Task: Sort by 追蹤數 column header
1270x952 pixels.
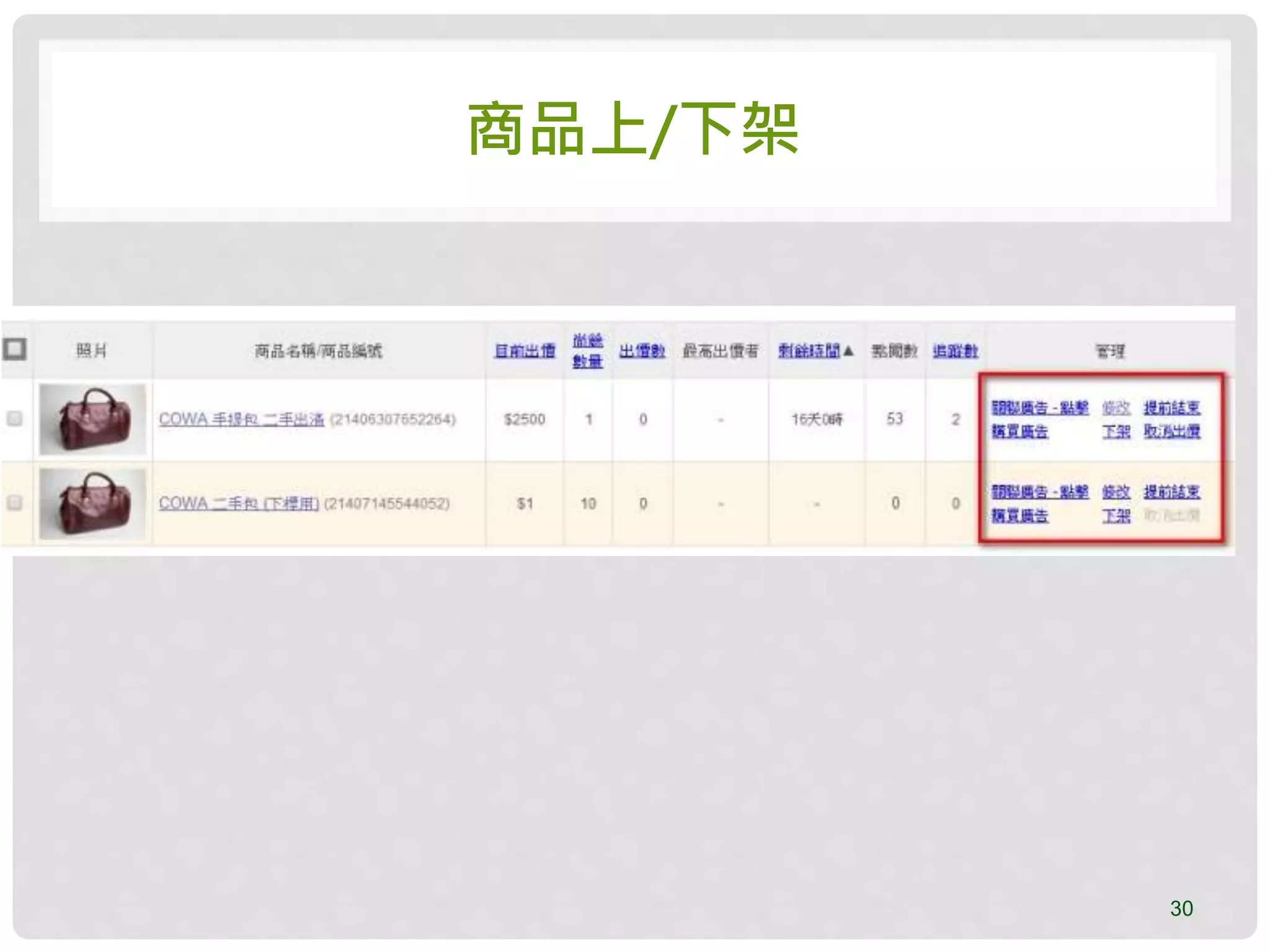Action: (955, 351)
